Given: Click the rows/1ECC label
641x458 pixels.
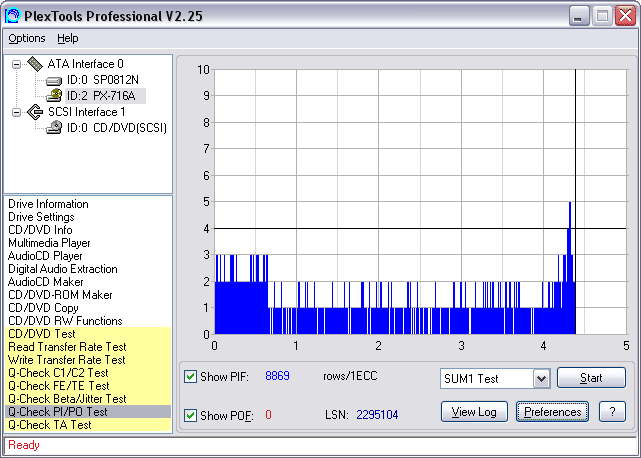Looking at the screenshot, I should (350, 376).
